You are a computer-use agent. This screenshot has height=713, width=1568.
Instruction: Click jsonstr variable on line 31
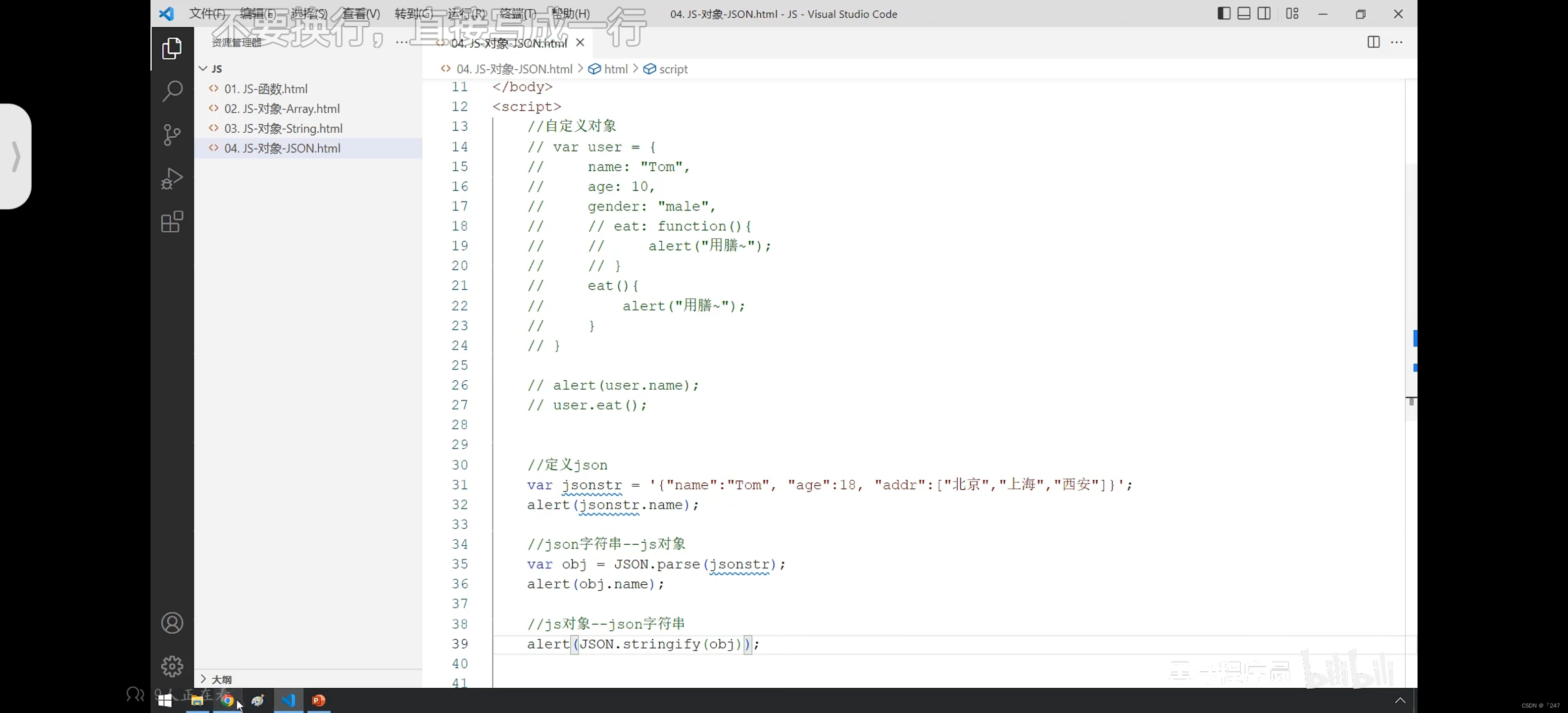click(591, 485)
